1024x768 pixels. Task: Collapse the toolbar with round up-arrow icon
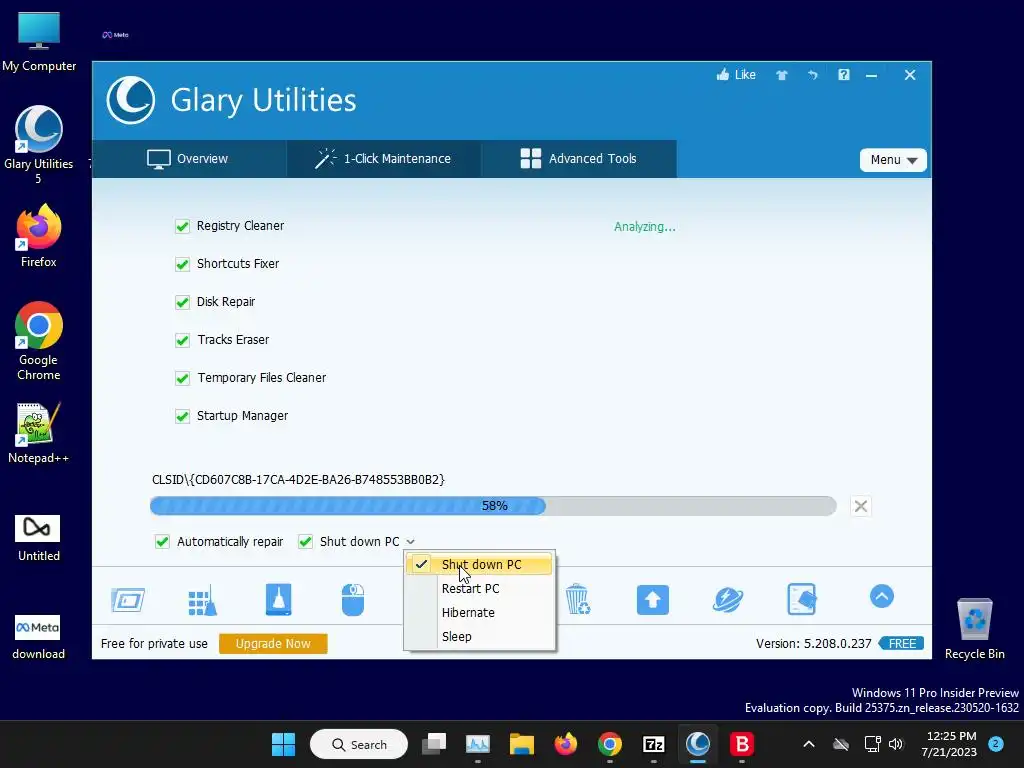pos(882,596)
